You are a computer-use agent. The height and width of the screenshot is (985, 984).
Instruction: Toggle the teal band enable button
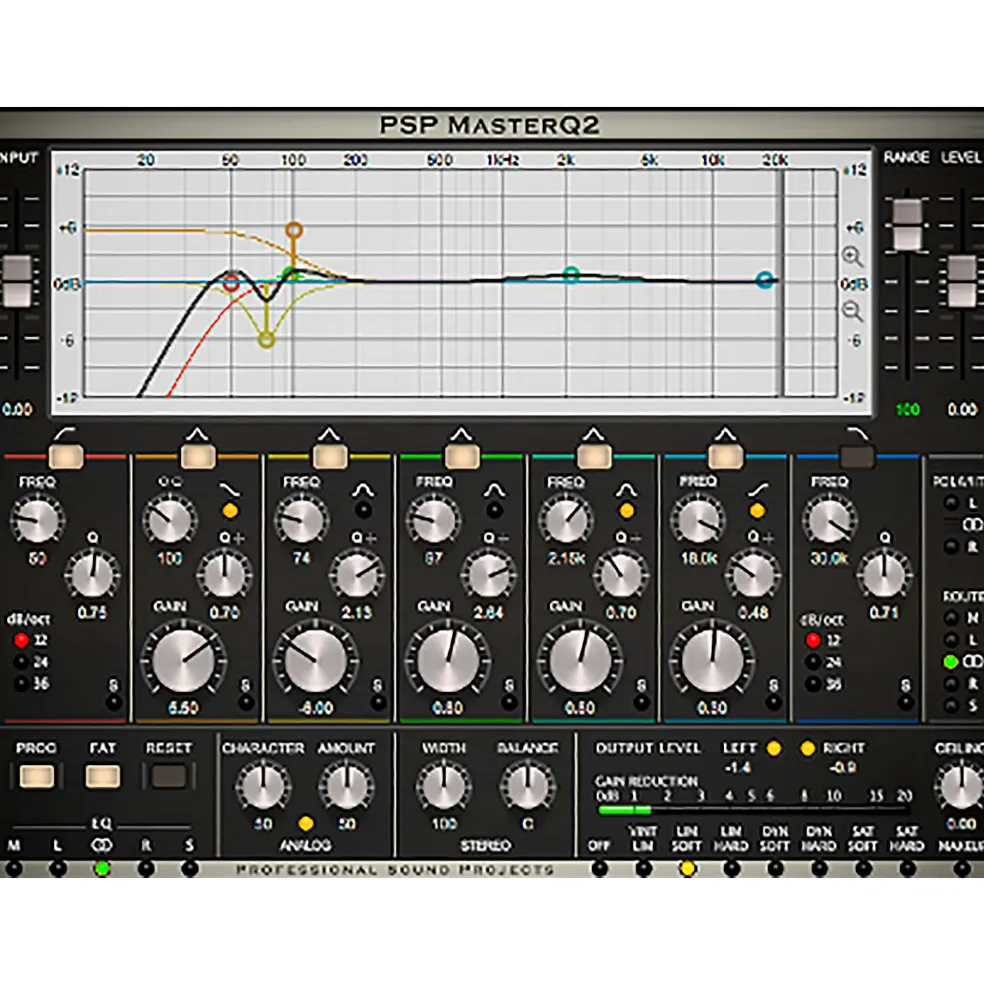[x=594, y=457]
